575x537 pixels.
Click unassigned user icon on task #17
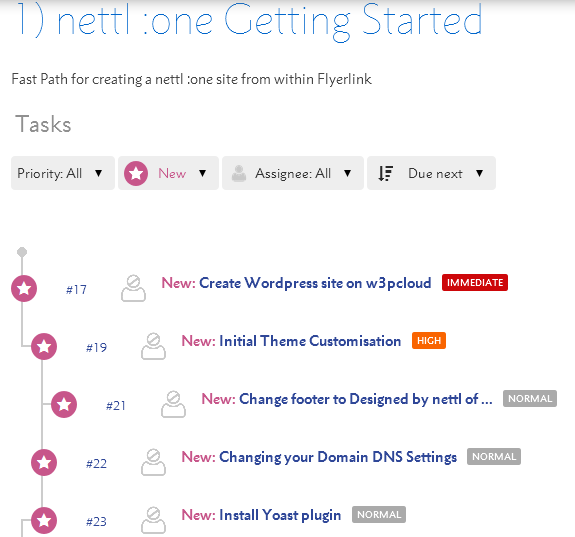click(x=133, y=288)
